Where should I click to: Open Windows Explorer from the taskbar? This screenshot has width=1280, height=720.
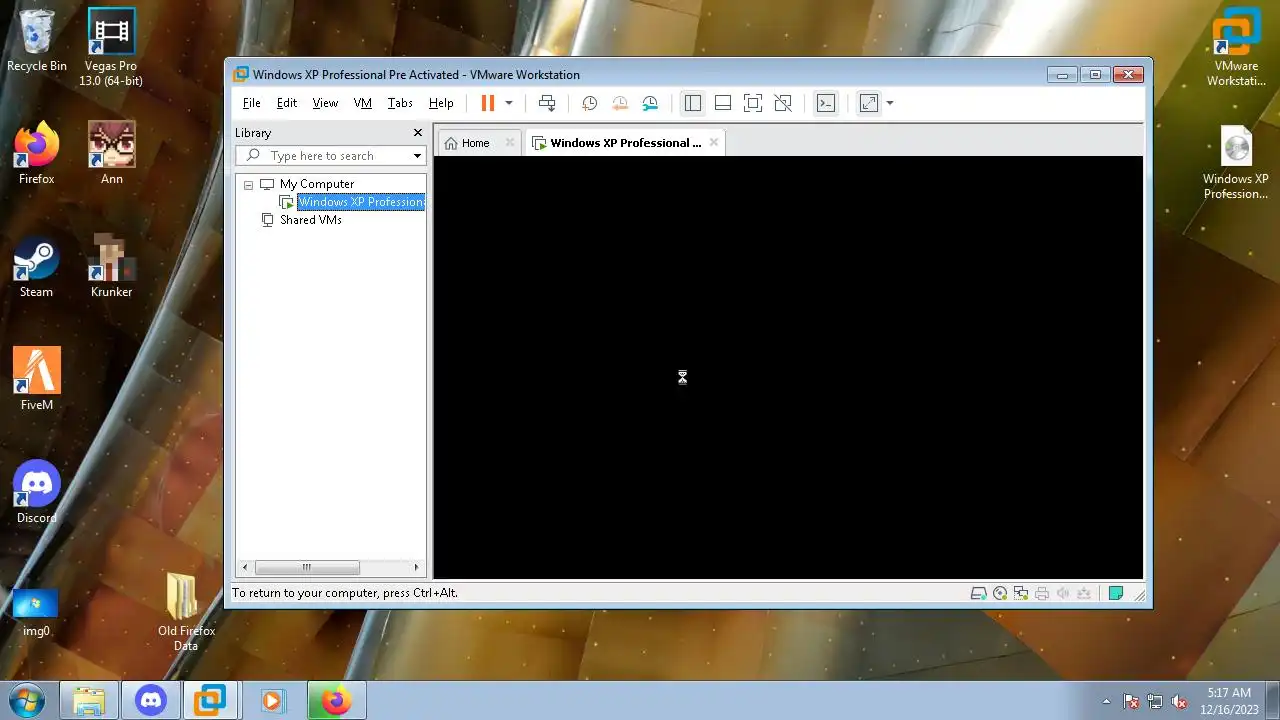click(89, 701)
